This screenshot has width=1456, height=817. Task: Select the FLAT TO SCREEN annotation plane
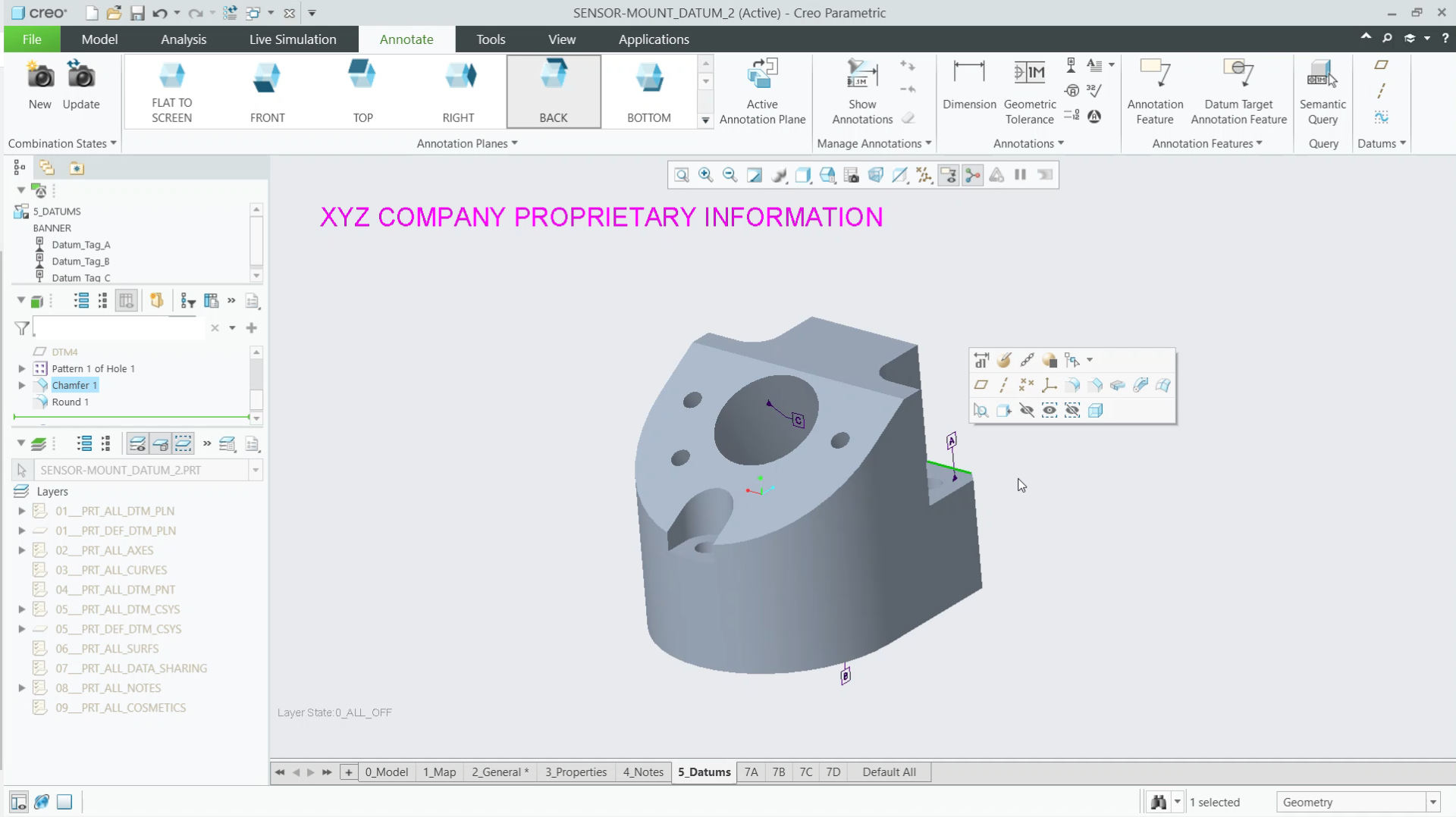pos(172,91)
